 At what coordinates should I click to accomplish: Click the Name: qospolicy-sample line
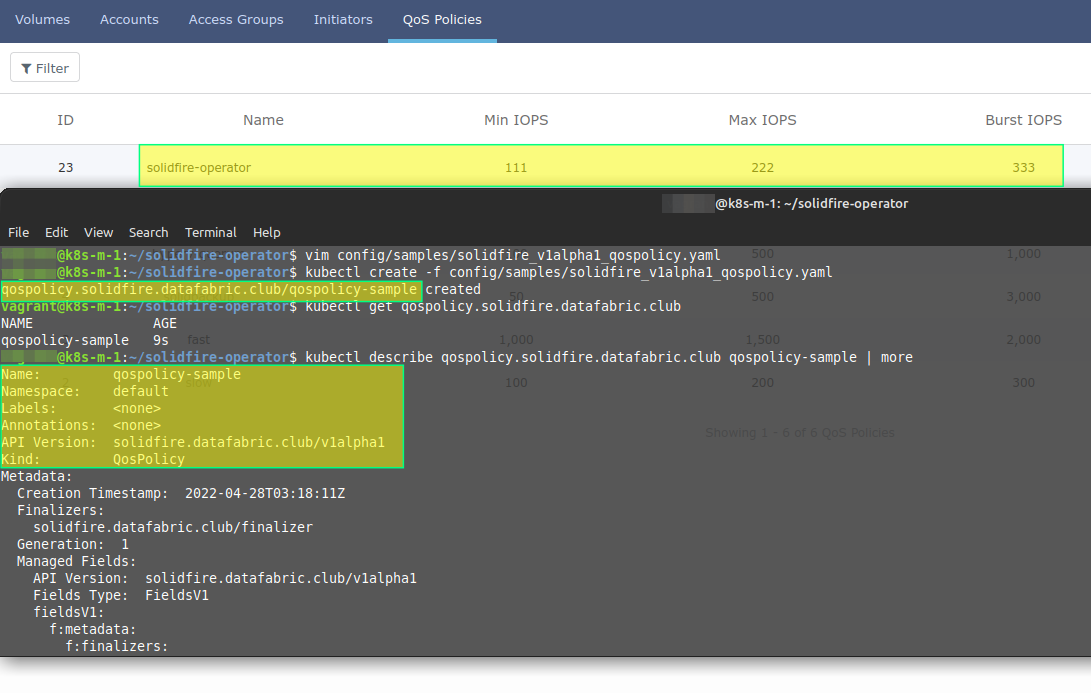[121, 374]
